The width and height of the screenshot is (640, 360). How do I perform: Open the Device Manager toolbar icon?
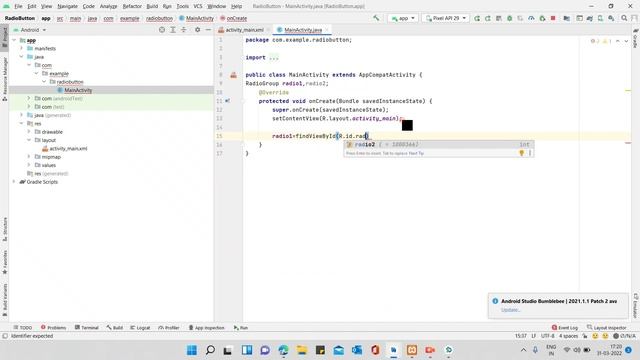pos(600,18)
